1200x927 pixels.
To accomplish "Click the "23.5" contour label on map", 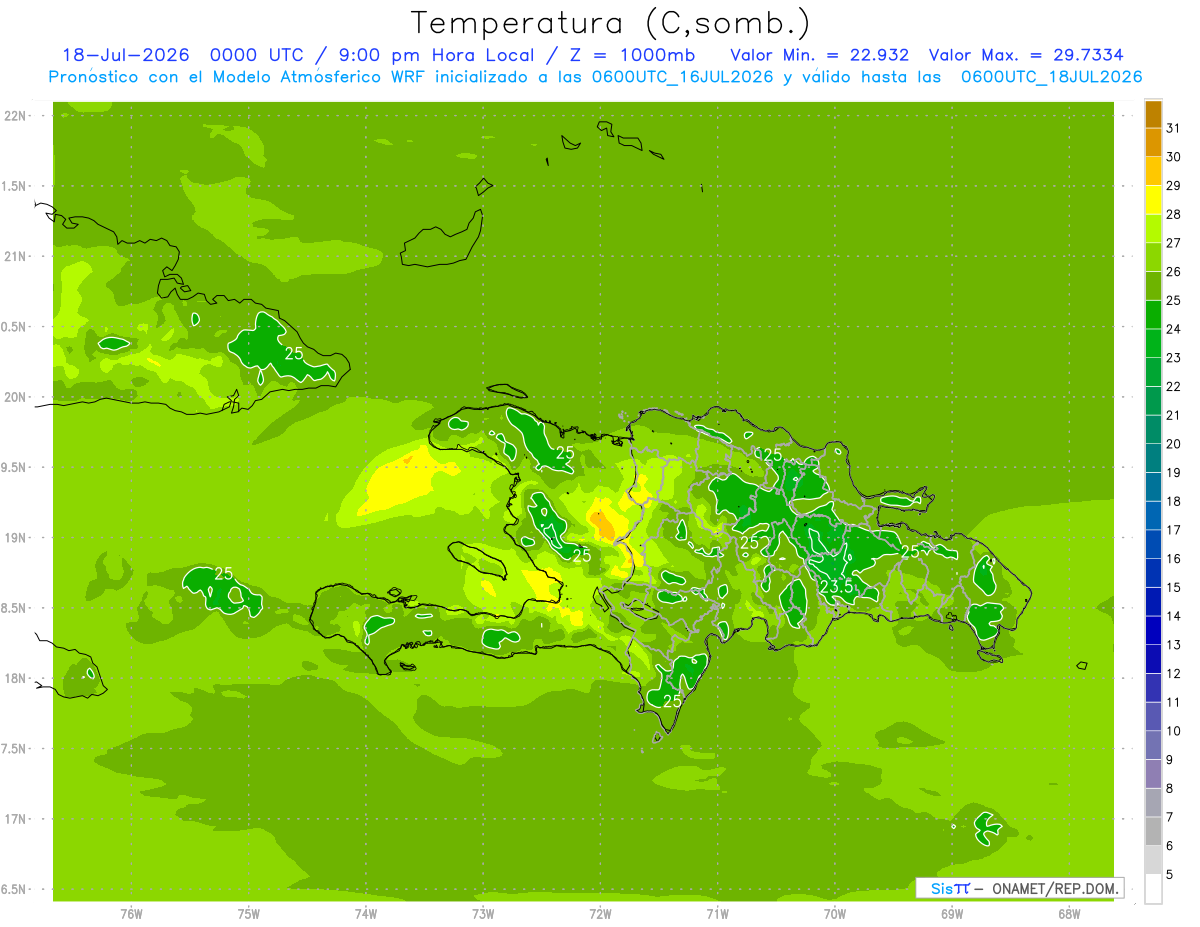I will point(836,587).
